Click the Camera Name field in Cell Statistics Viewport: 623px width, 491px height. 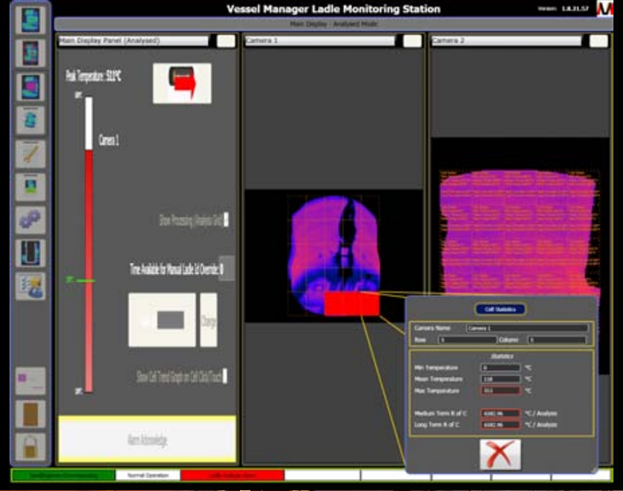527,328
